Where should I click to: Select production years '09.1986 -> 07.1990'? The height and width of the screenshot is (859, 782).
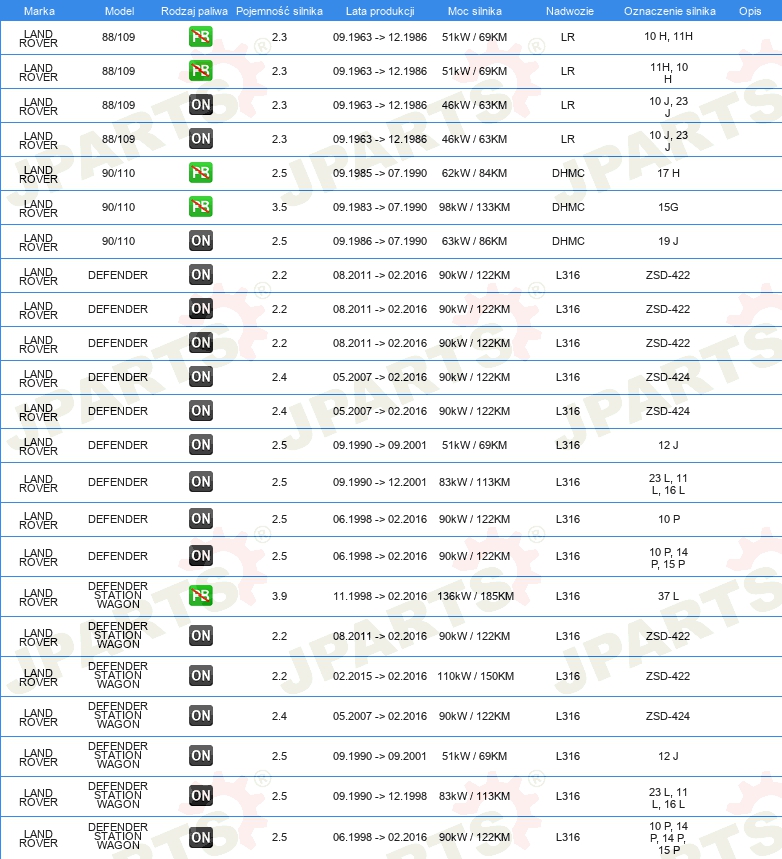[x=380, y=241]
